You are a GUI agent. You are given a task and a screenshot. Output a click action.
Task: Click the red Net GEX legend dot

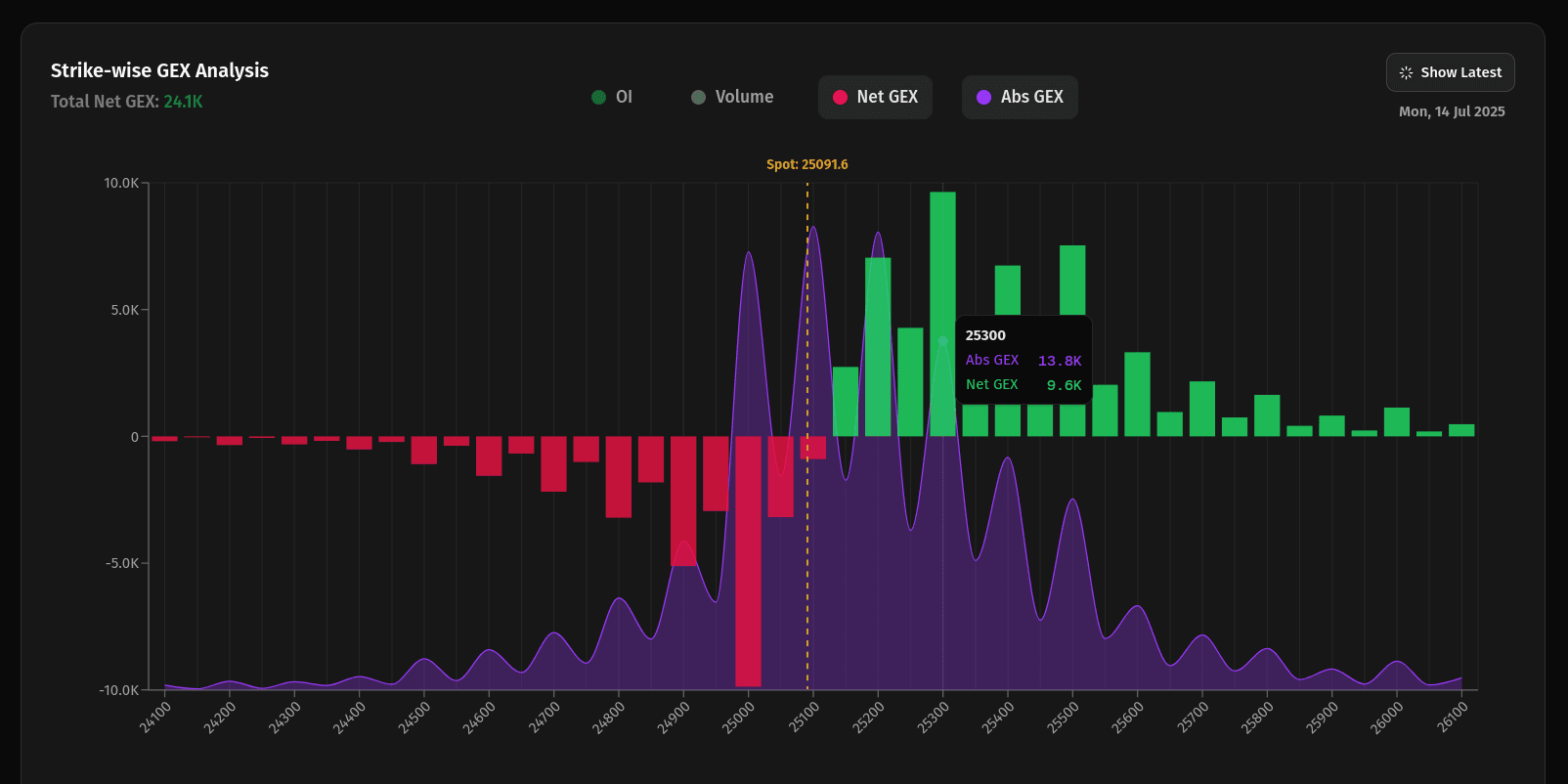(840, 97)
